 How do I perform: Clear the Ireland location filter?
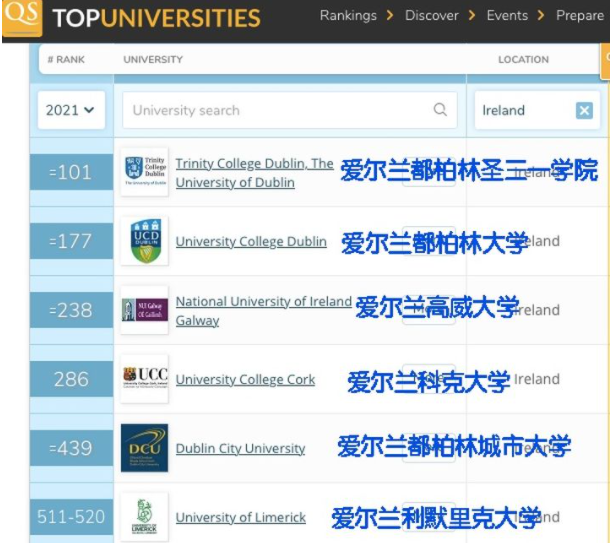pyautogui.click(x=584, y=110)
